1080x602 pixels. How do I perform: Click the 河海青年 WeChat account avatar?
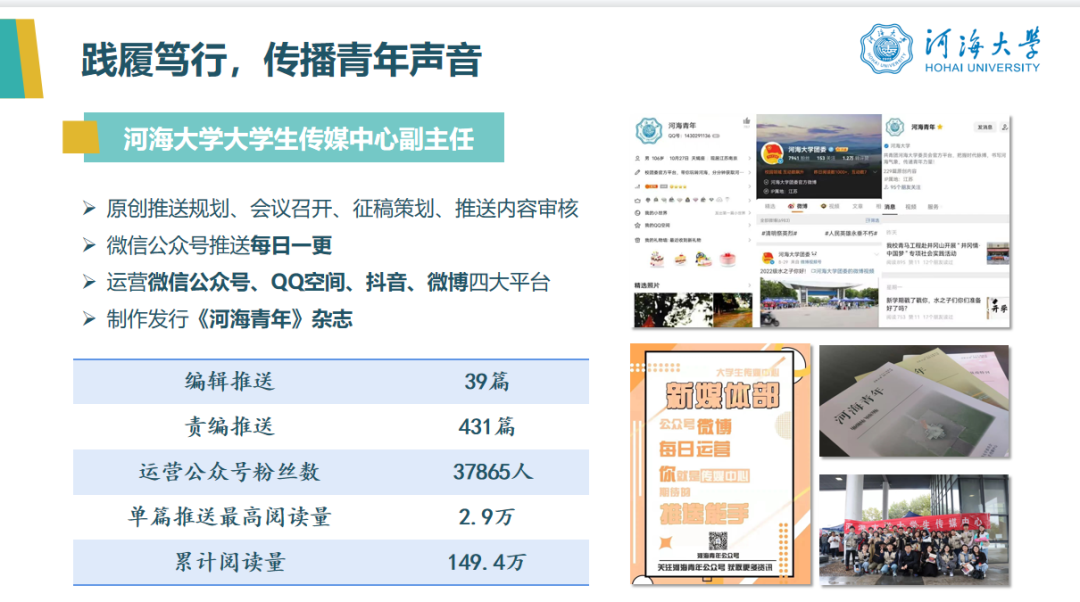point(895,126)
